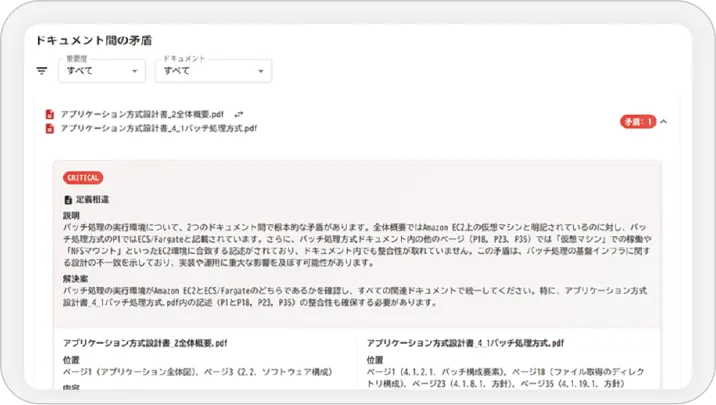Click the swap arrows icon beside 2全体概要.pdf
The image size is (716, 405).
pyautogui.click(x=239, y=114)
